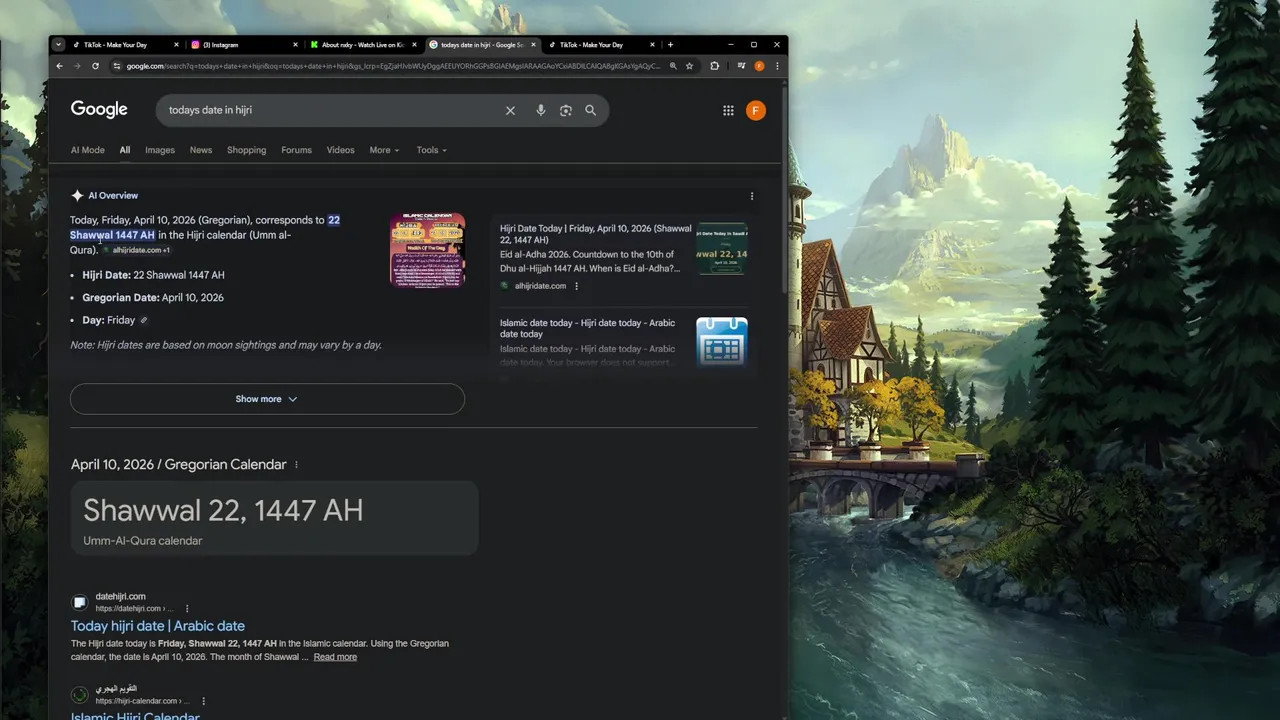Close the todays date in hijri tab
1280x720 pixels.
tap(534, 45)
